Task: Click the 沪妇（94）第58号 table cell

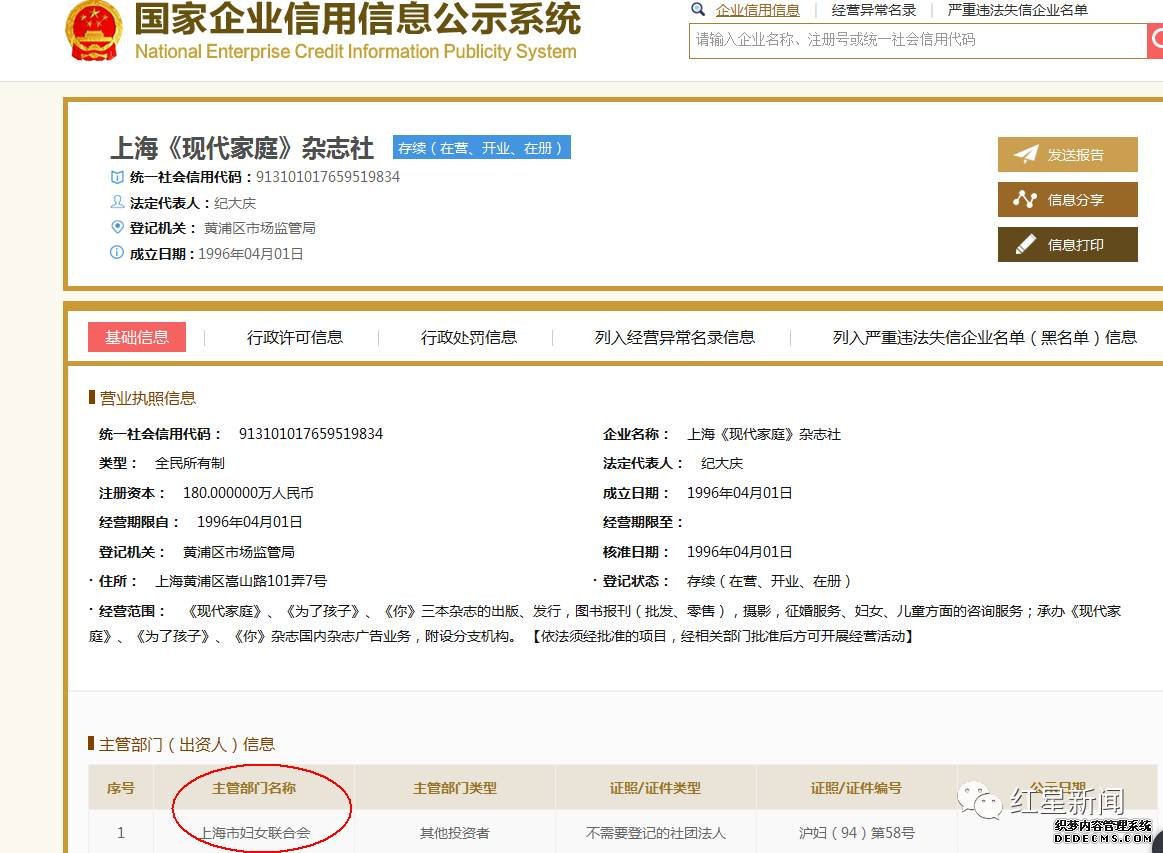Action: pos(857,833)
